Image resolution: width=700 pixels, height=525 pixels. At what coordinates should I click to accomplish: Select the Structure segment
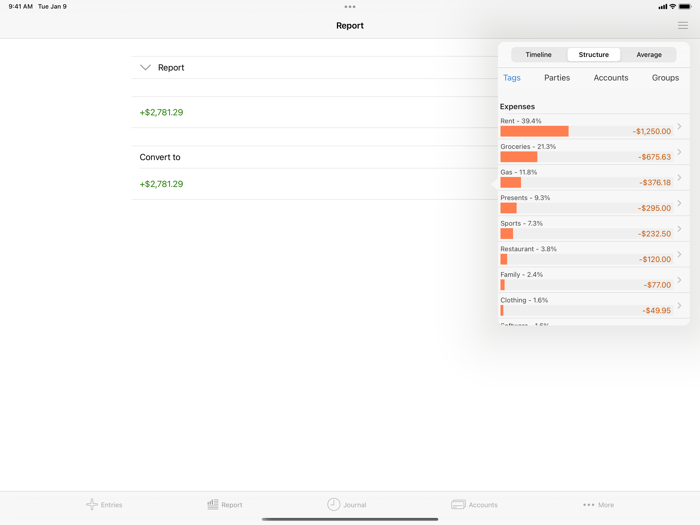click(594, 54)
